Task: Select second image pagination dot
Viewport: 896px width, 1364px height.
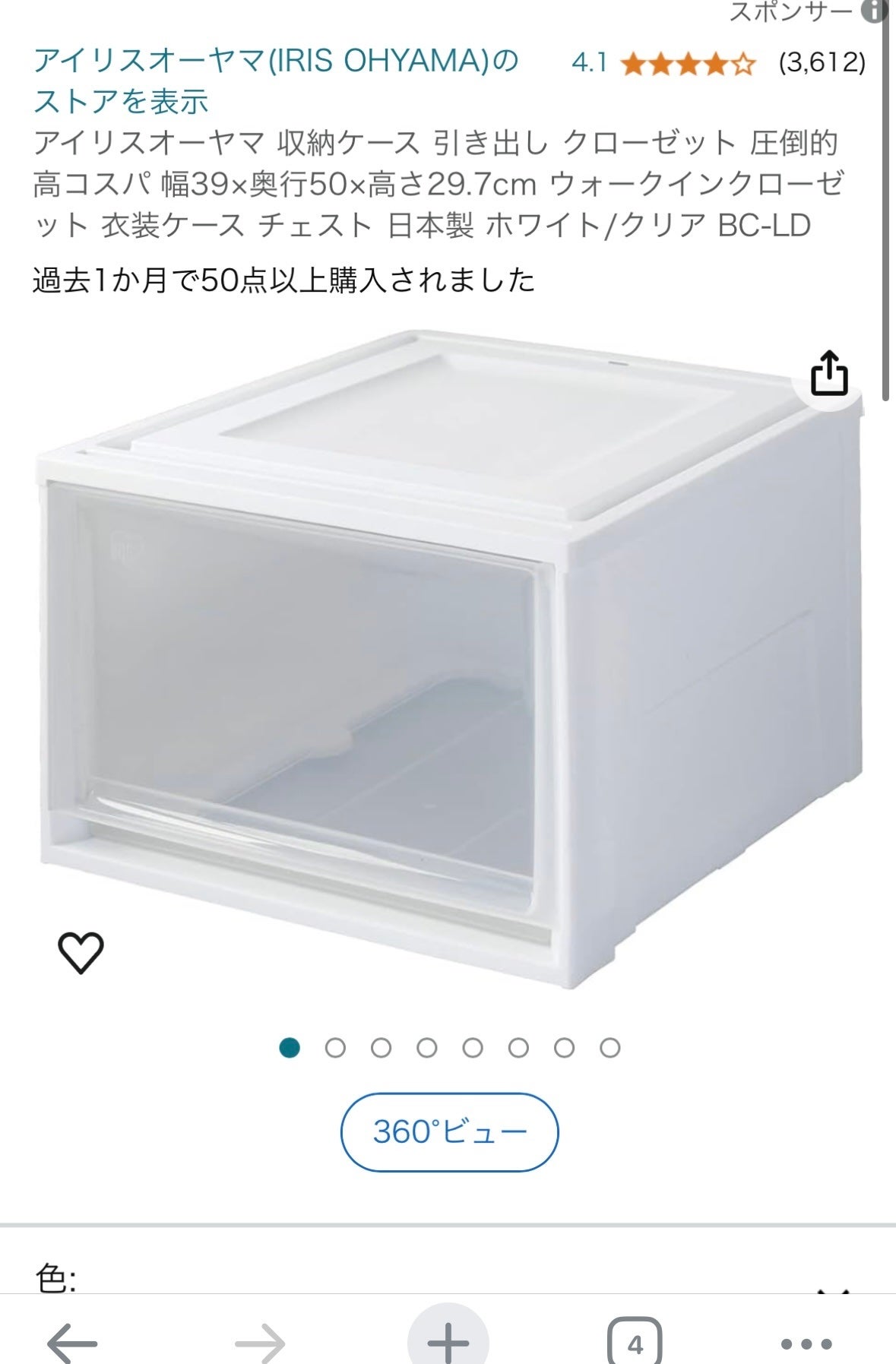Action: tap(335, 1049)
